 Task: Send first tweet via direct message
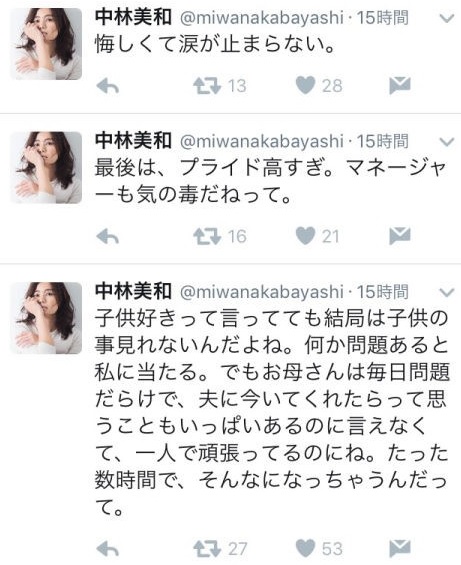[x=400, y=85]
